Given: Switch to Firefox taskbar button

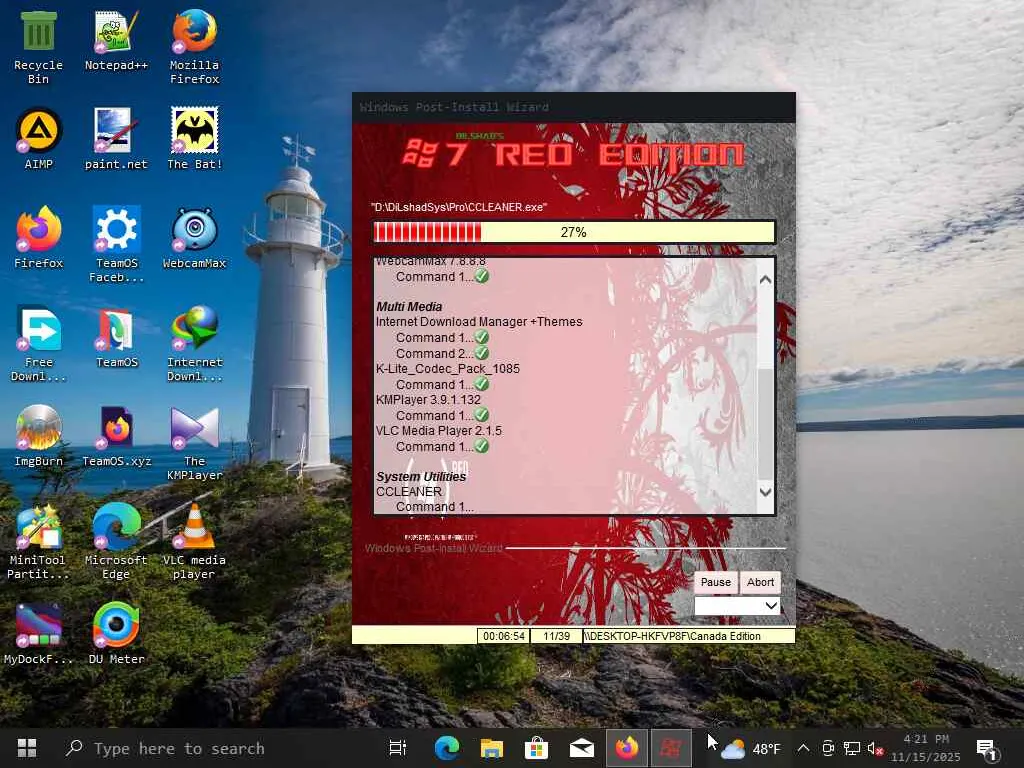Looking at the screenshot, I should click(626, 748).
